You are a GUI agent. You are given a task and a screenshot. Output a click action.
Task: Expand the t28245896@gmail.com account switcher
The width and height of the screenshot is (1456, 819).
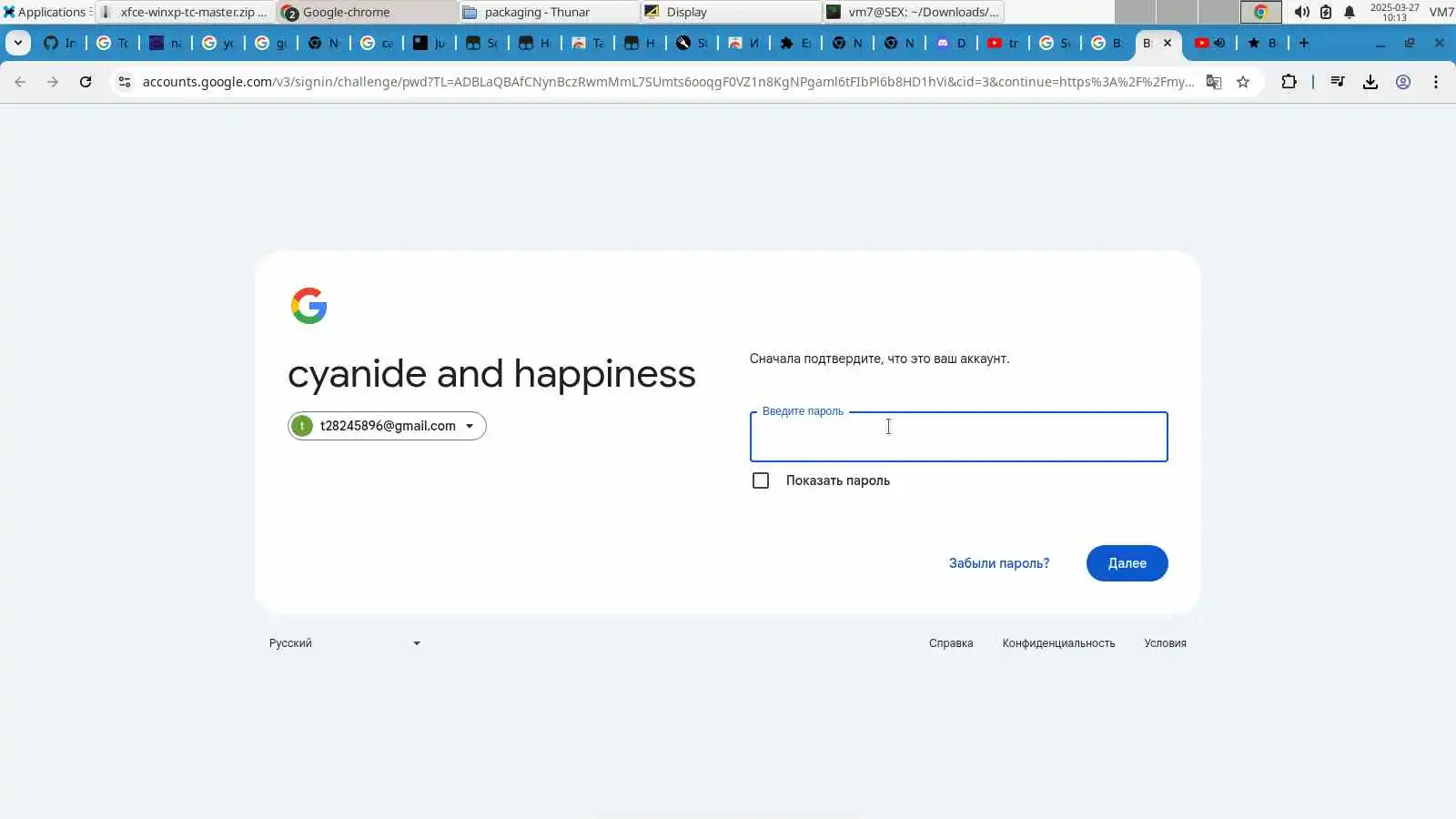coord(387,426)
